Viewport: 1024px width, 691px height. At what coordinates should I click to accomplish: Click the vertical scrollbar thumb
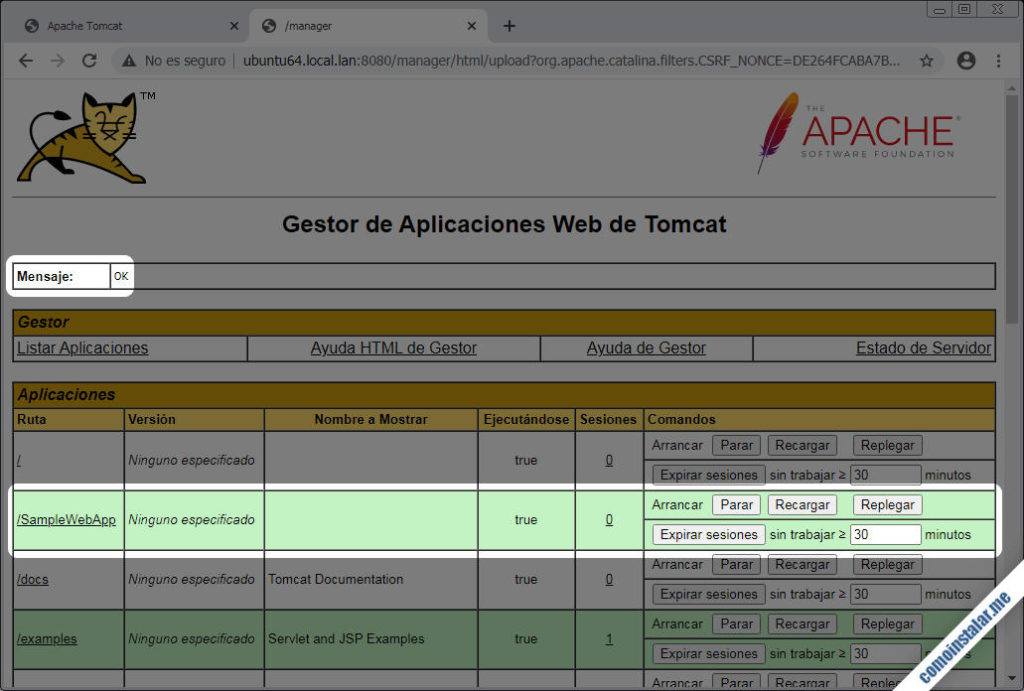coord(1012,209)
